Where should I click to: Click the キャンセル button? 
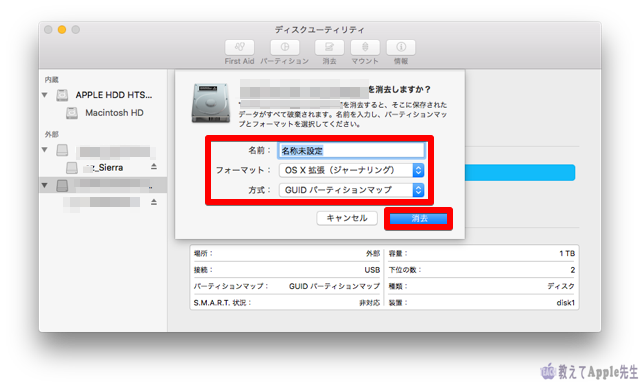[347, 218]
